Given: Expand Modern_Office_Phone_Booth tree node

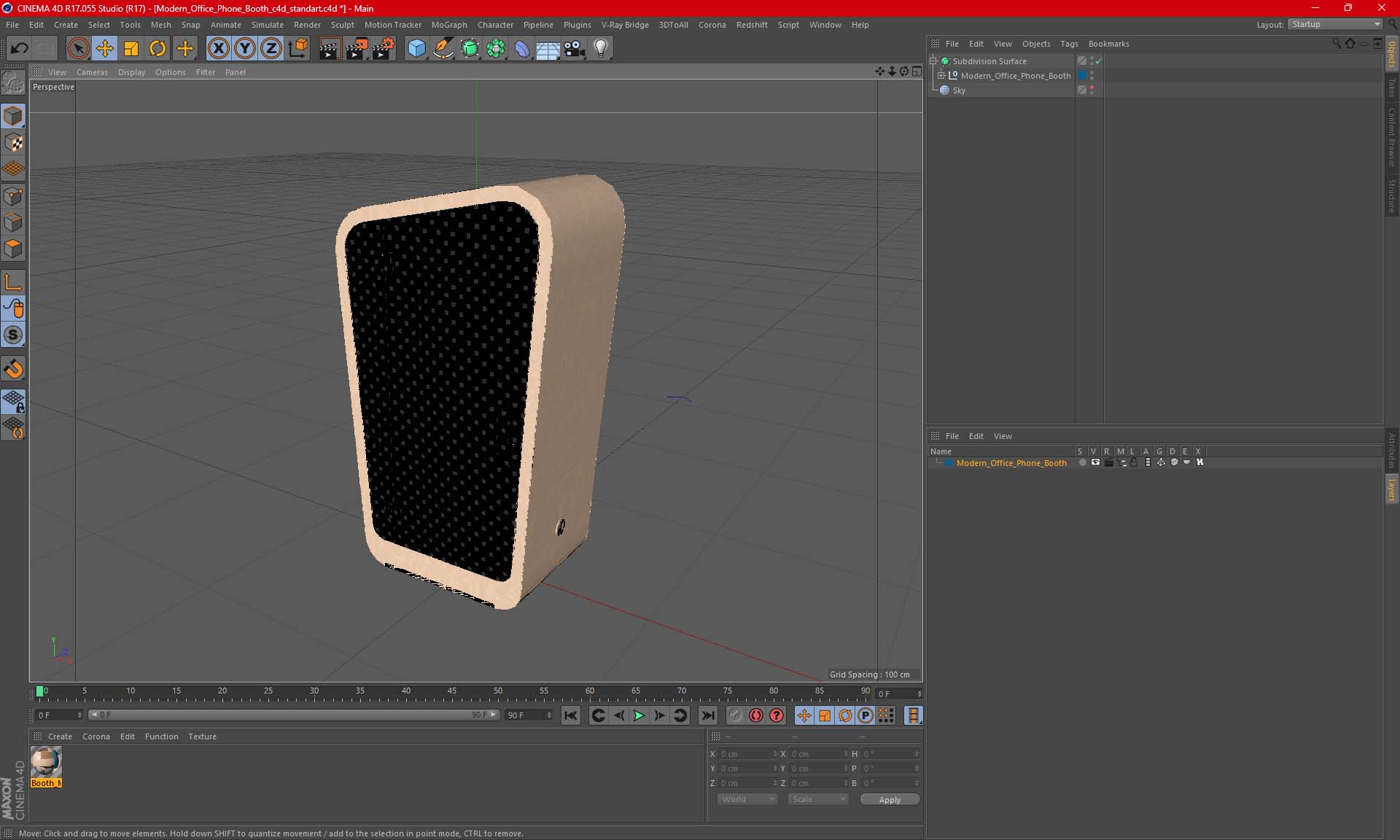Looking at the screenshot, I should point(941,76).
